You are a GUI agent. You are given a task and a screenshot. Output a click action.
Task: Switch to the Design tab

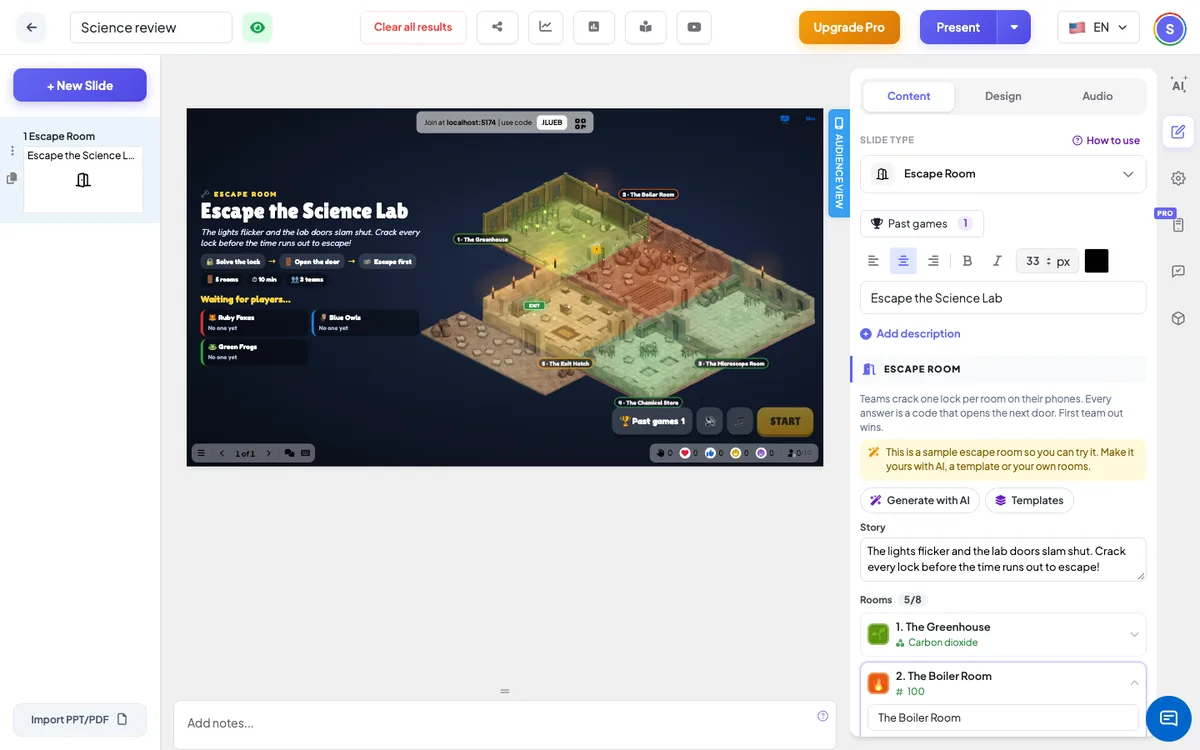[x=1003, y=96]
